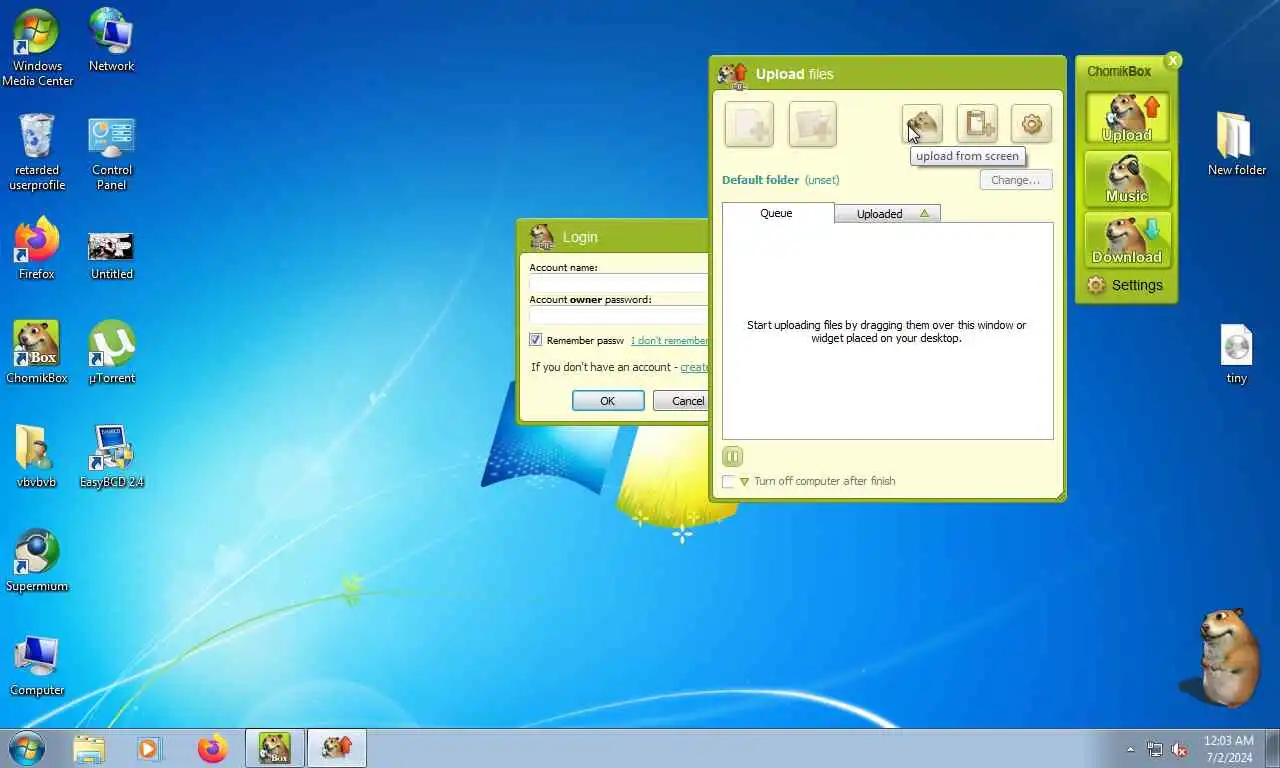Select the Untitled desktop file
The image size is (1280, 768).
(111, 254)
